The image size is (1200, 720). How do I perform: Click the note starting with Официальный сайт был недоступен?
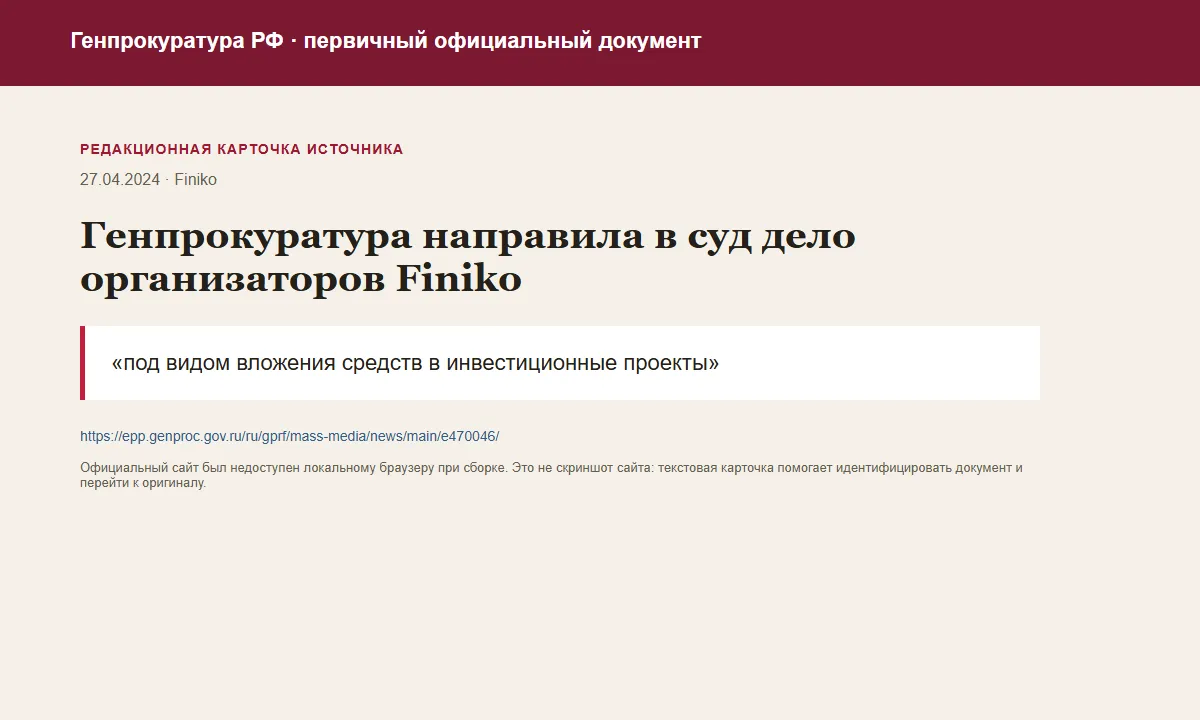(x=551, y=475)
